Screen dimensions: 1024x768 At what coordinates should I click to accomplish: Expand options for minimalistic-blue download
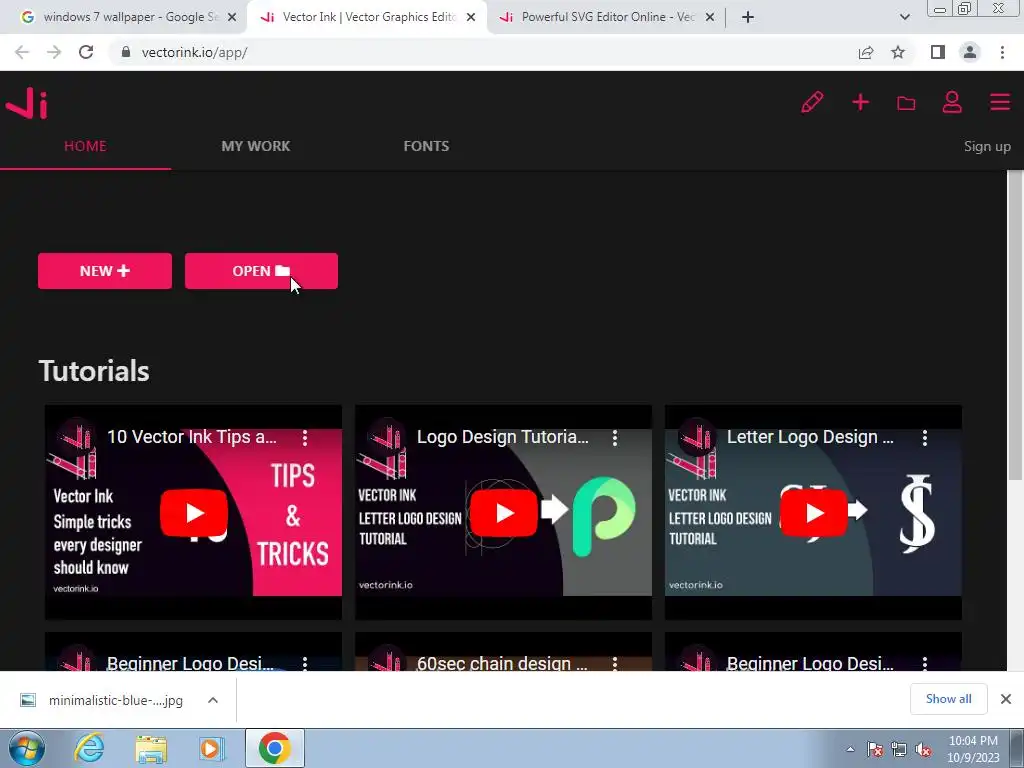tap(213, 700)
